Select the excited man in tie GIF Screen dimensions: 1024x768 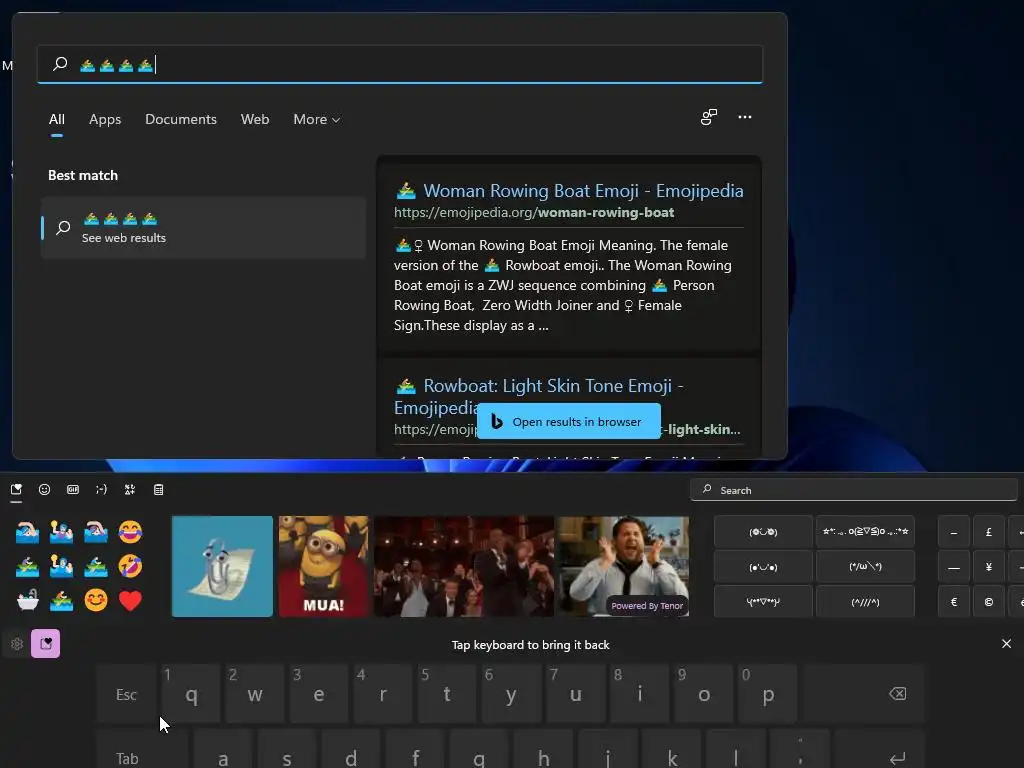(623, 566)
